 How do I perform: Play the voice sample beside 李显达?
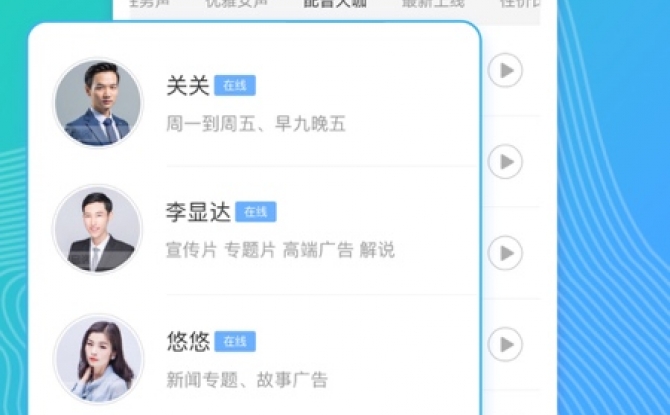tap(505, 253)
